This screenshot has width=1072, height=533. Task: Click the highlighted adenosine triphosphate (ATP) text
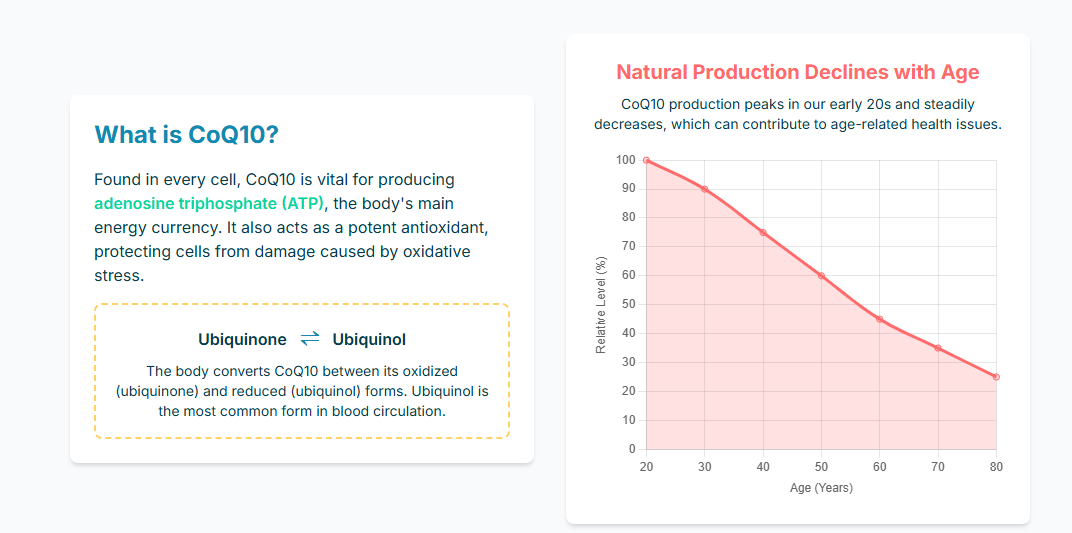click(x=209, y=204)
